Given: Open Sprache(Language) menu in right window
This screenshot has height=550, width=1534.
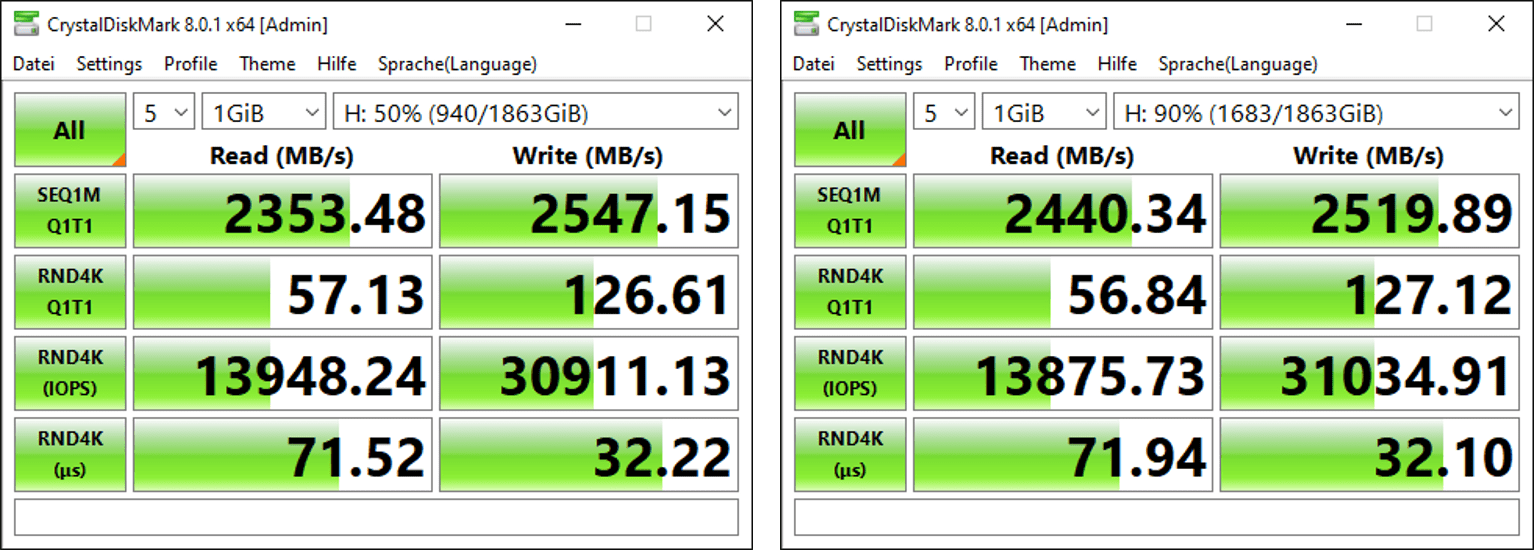Looking at the screenshot, I should click(1237, 64).
